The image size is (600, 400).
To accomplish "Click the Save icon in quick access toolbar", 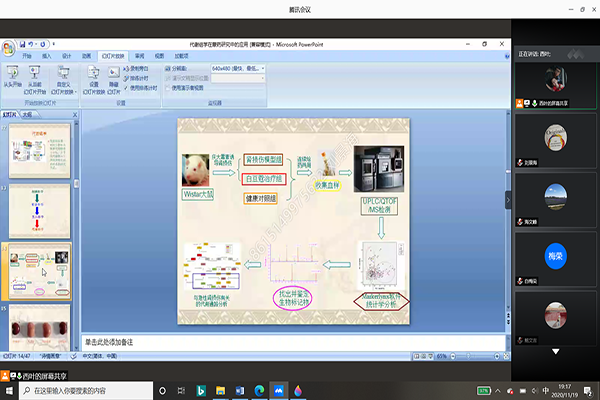I will (22, 44).
